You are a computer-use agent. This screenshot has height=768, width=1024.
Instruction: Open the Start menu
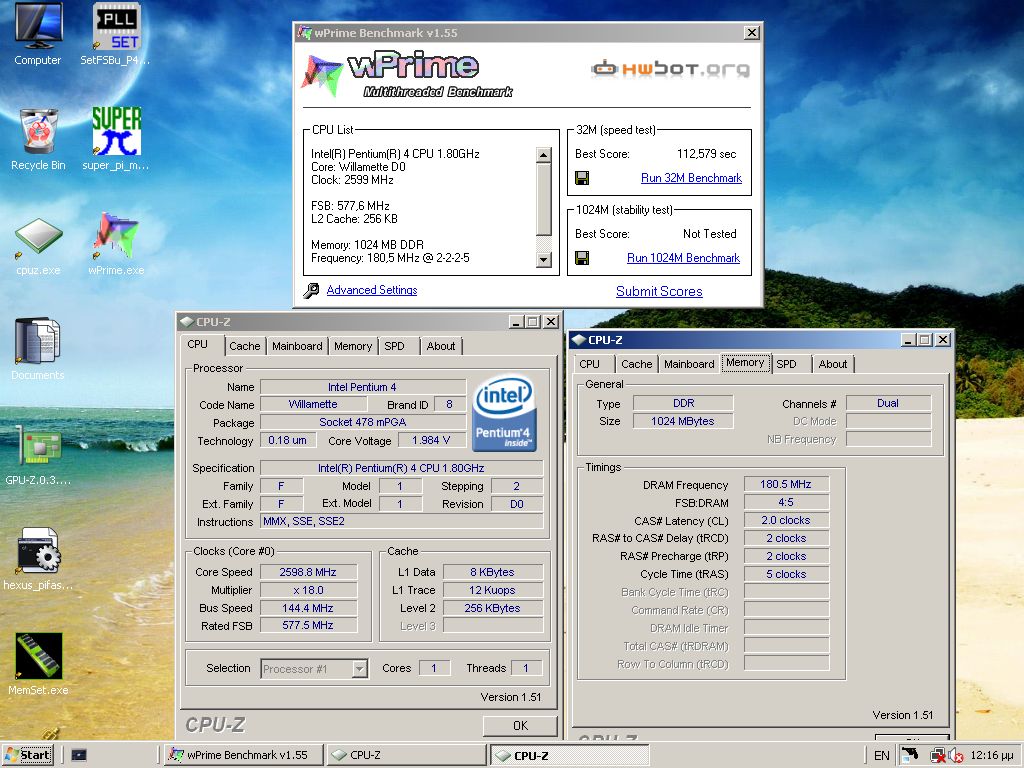pos(28,755)
